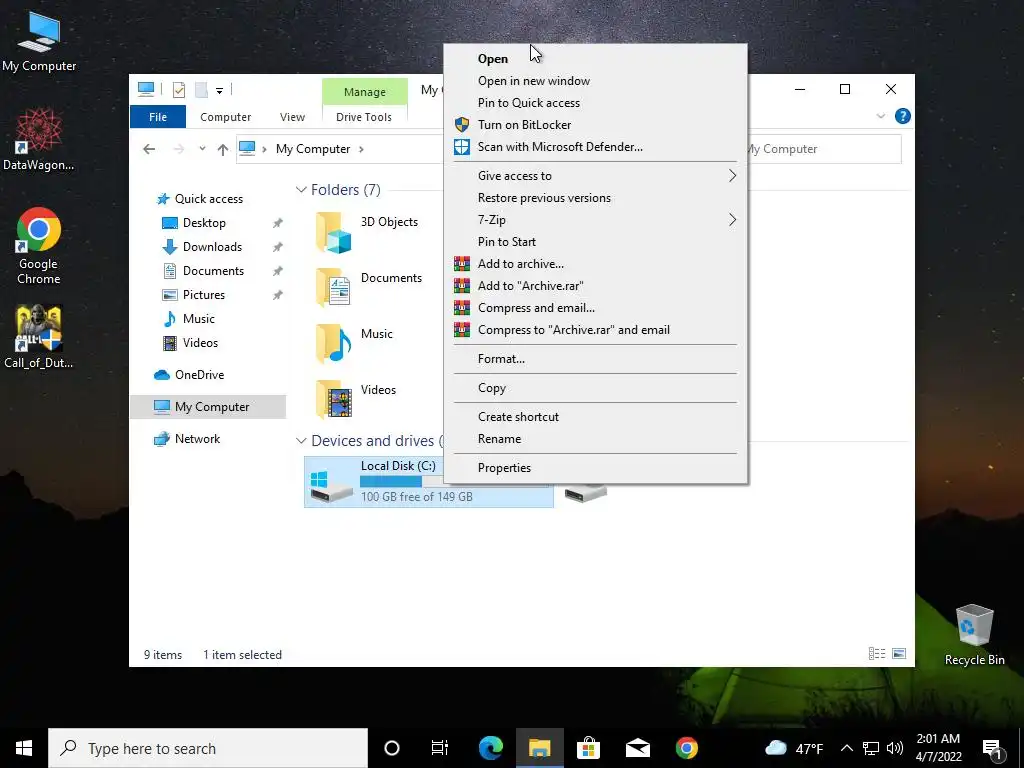1024x768 pixels.
Task: Select the Music folder in the Folders group
Action: (355, 344)
